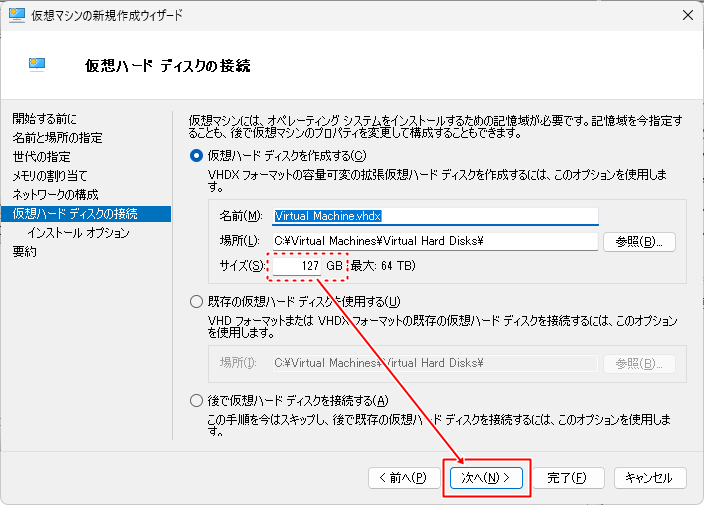Select the 仮想ハード ディスクの接続 step

pyautogui.click(x=75, y=213)
